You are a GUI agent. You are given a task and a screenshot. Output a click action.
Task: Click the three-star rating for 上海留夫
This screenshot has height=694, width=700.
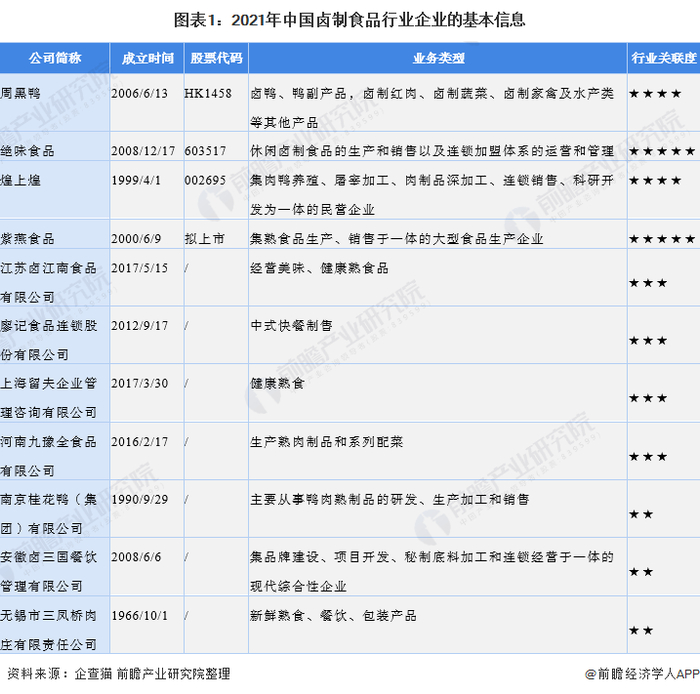coord(648,398)
